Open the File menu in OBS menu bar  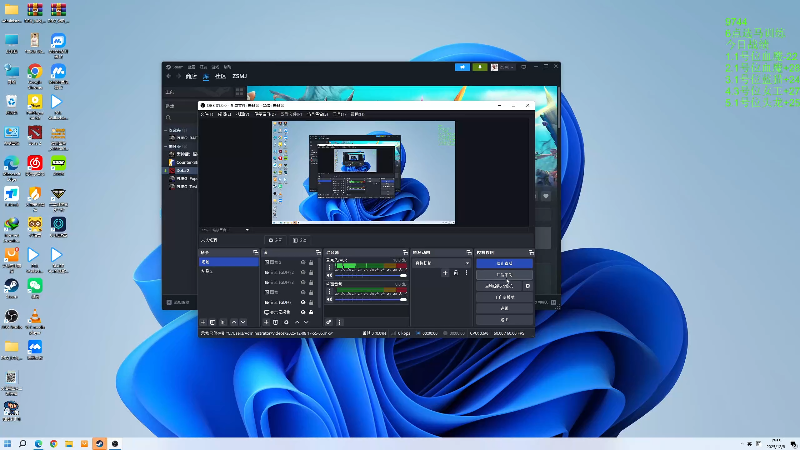click(x=207, y=114)
